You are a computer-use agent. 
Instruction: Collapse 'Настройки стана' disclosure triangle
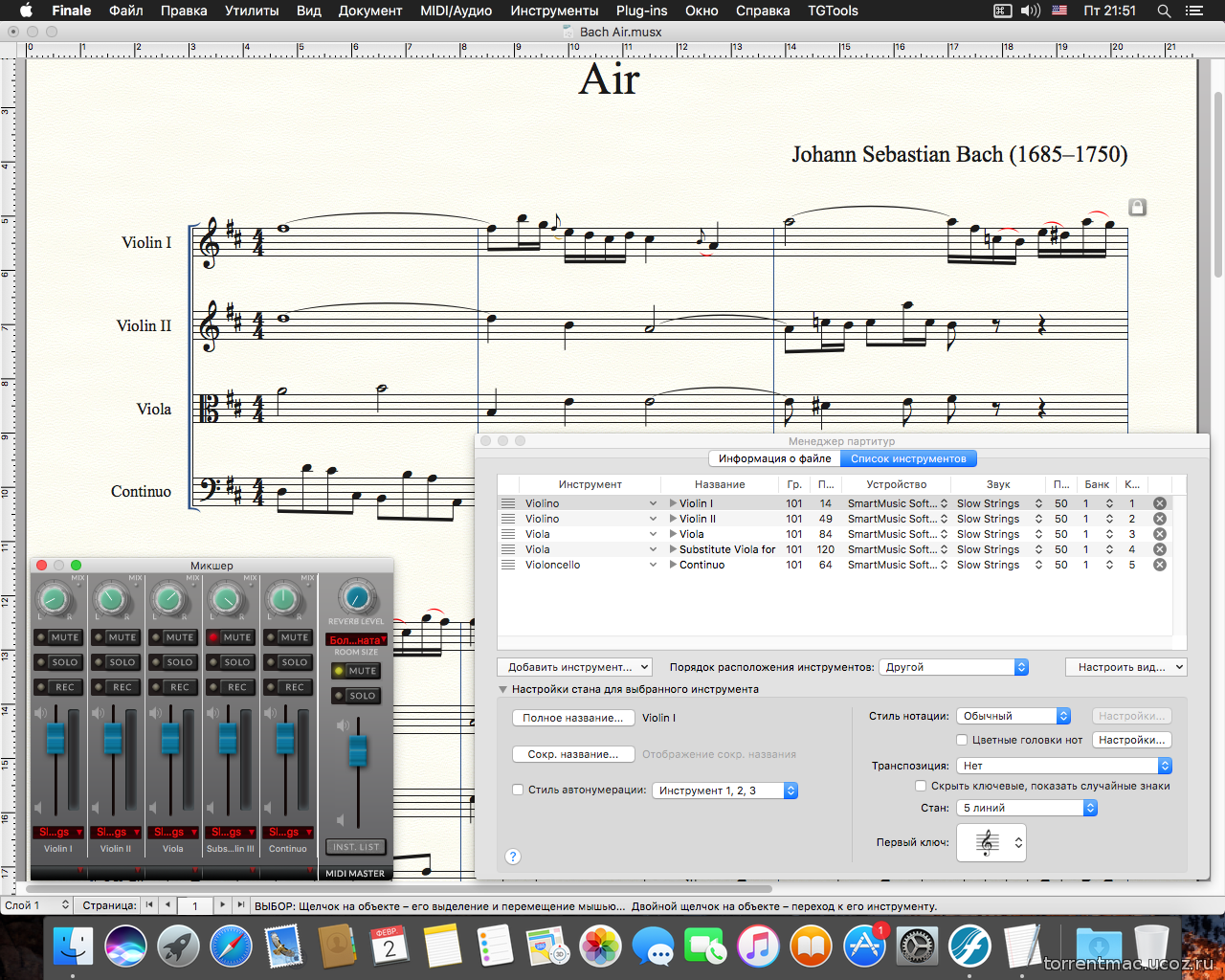(x=502, y=689)
